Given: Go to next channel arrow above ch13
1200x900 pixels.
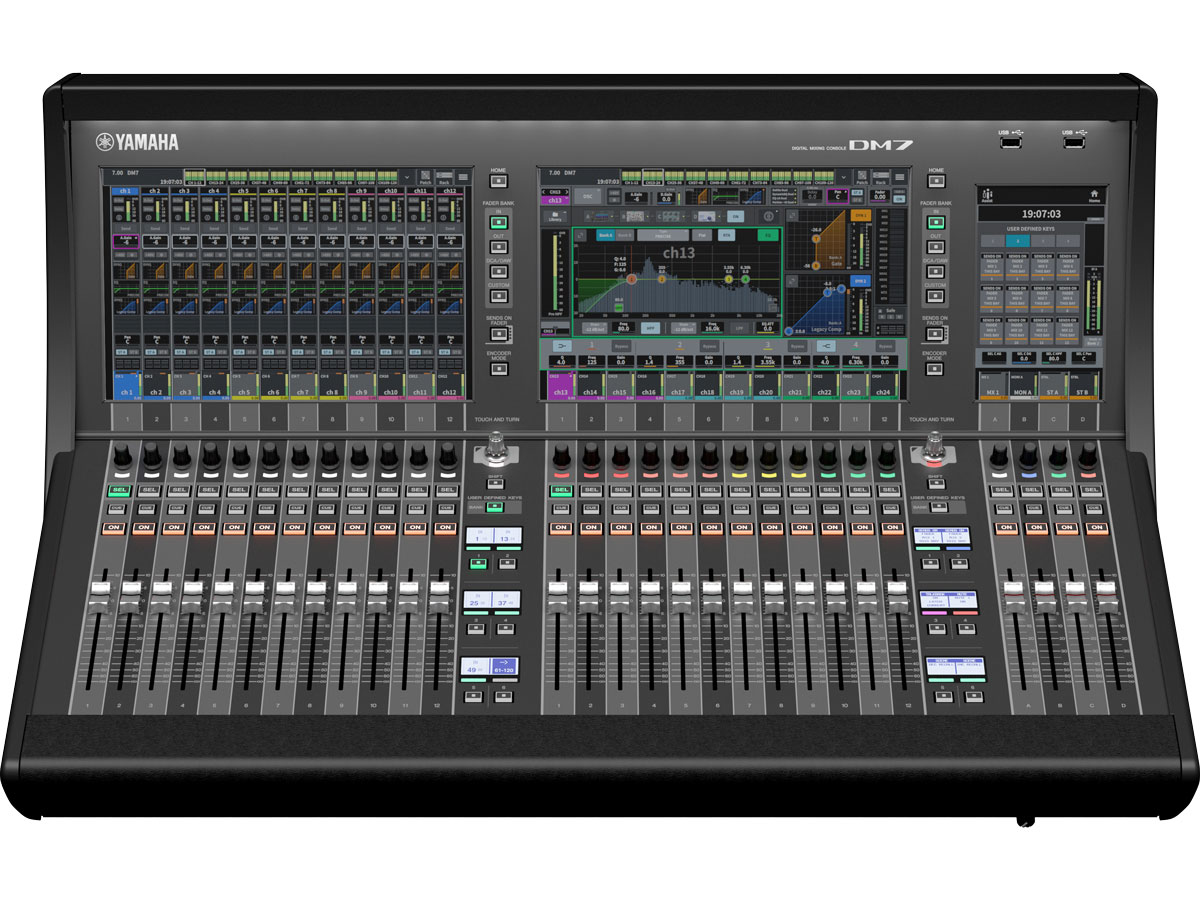Looking at the screenshot, I should click(567, 192).
